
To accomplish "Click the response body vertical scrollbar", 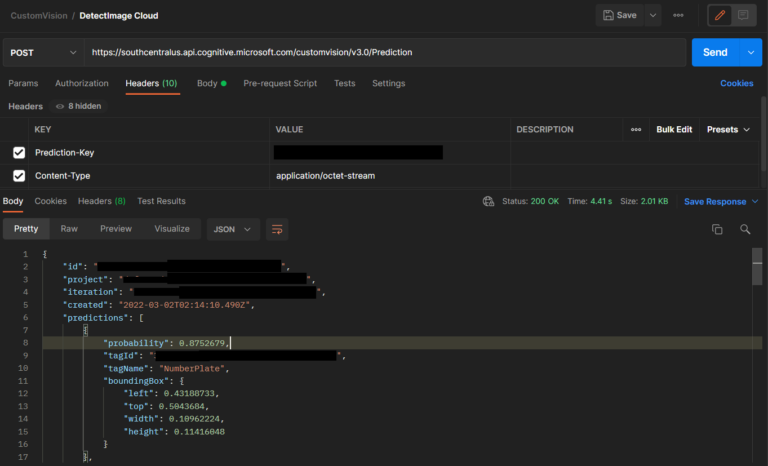I will (x=757, y=267).
